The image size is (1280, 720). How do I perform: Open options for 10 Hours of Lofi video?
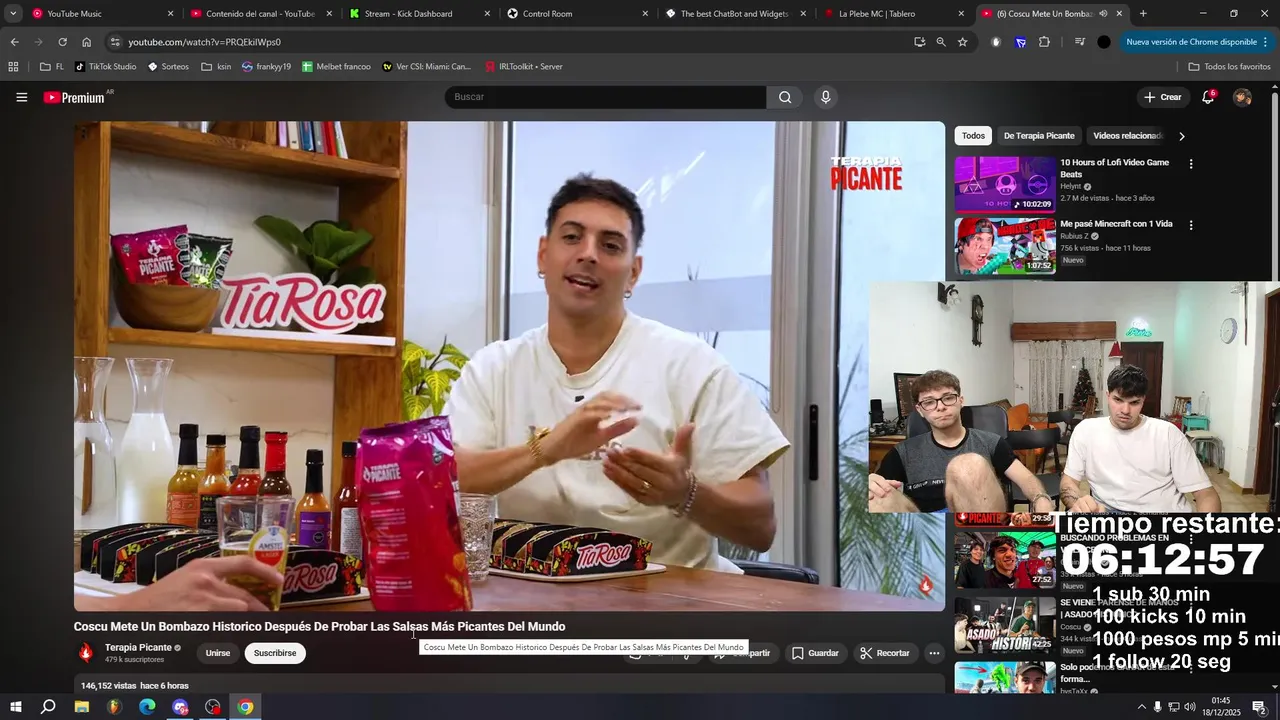pyautogui.click(x=1190, y=163)
